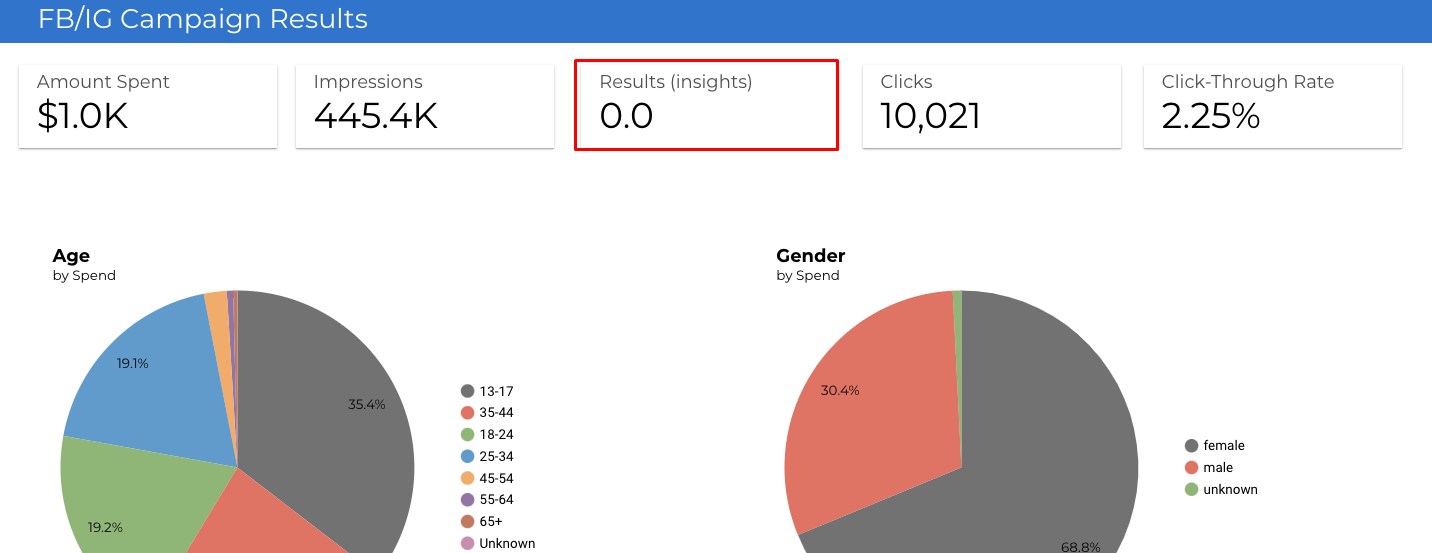1432x553 pixels.
Task: Click the orange 45-54 legend marker
Action: (x=467, y=479)
